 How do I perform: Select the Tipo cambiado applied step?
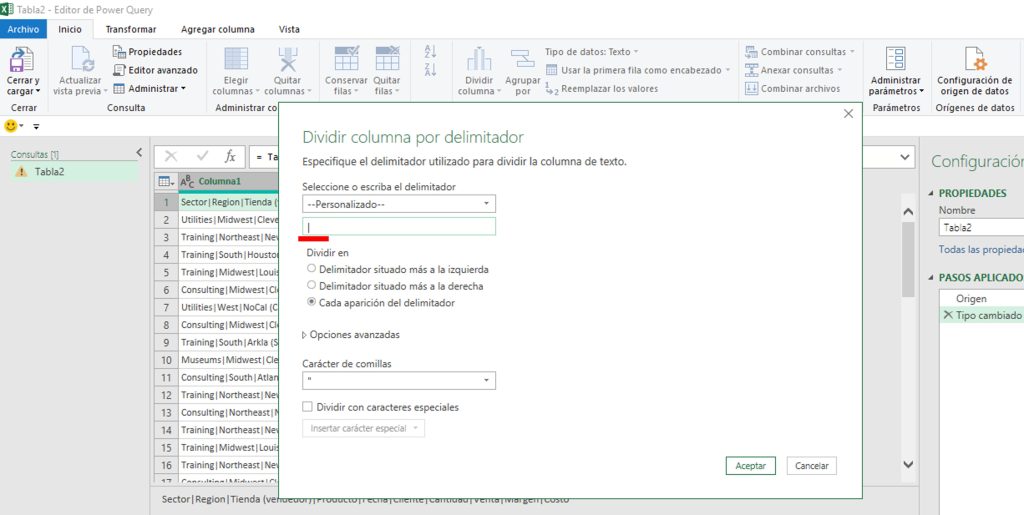pyautogui.click(x=982, y=315)
